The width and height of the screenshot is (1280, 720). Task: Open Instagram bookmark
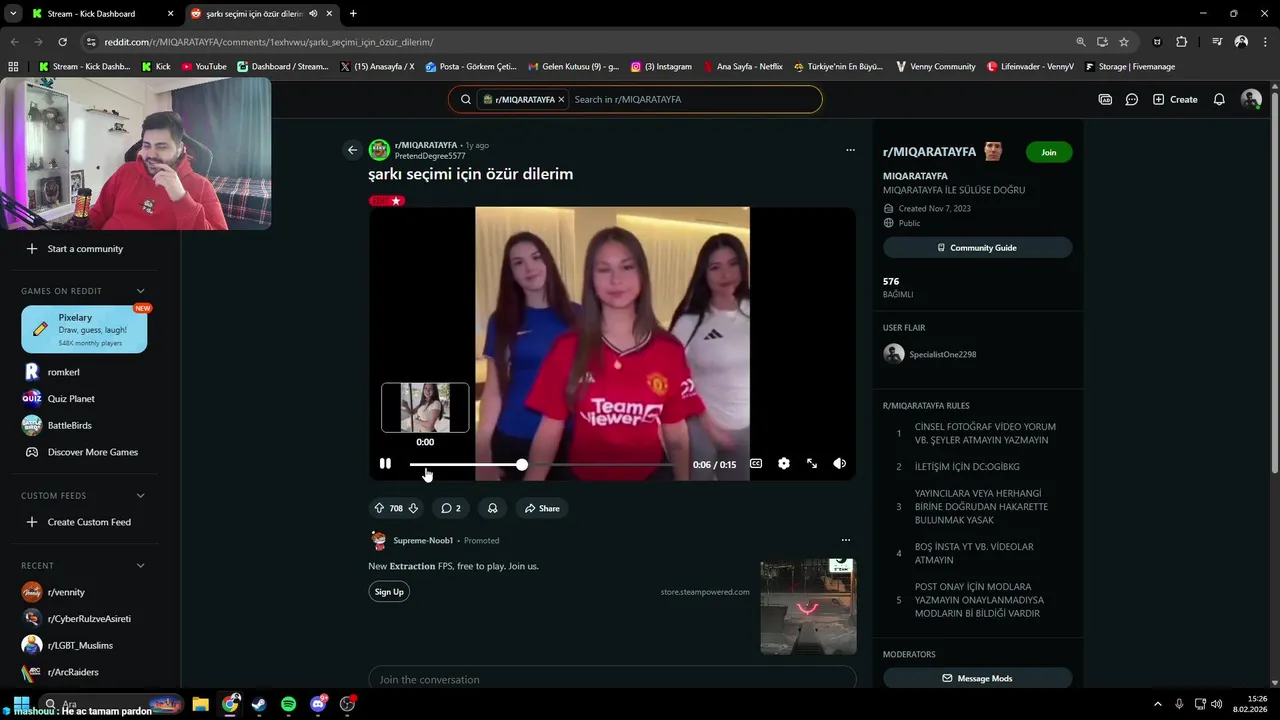coord(661,67)
